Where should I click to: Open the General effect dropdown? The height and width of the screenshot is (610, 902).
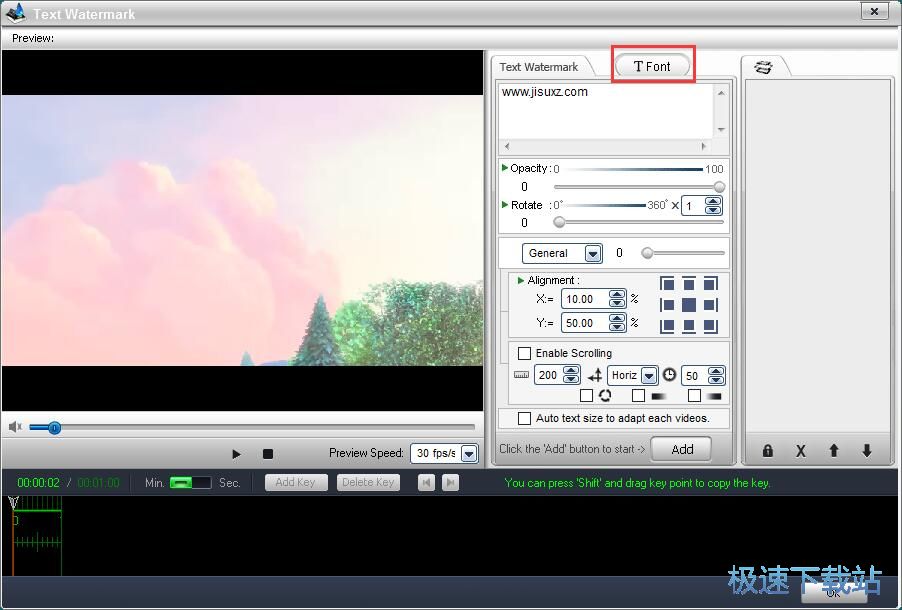[x=593, y=253]
